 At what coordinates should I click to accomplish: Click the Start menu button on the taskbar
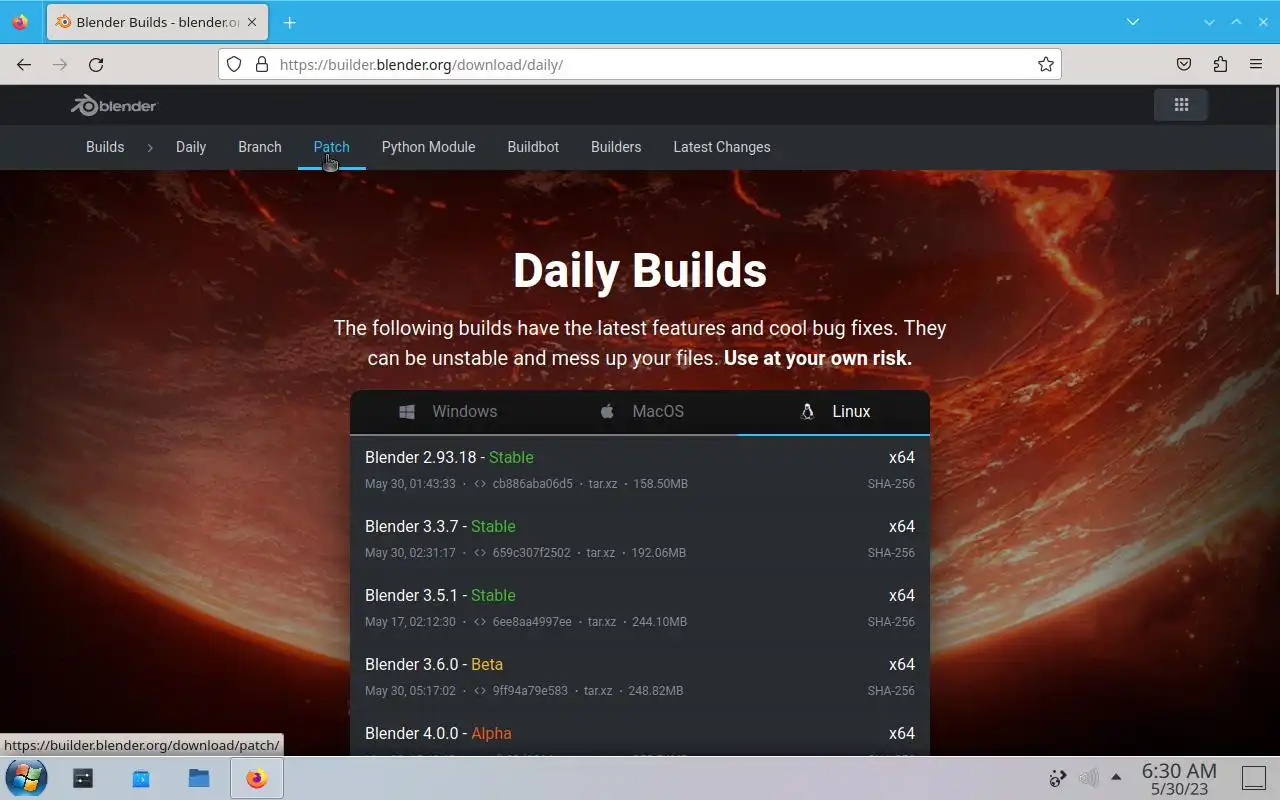coord(26,777)
